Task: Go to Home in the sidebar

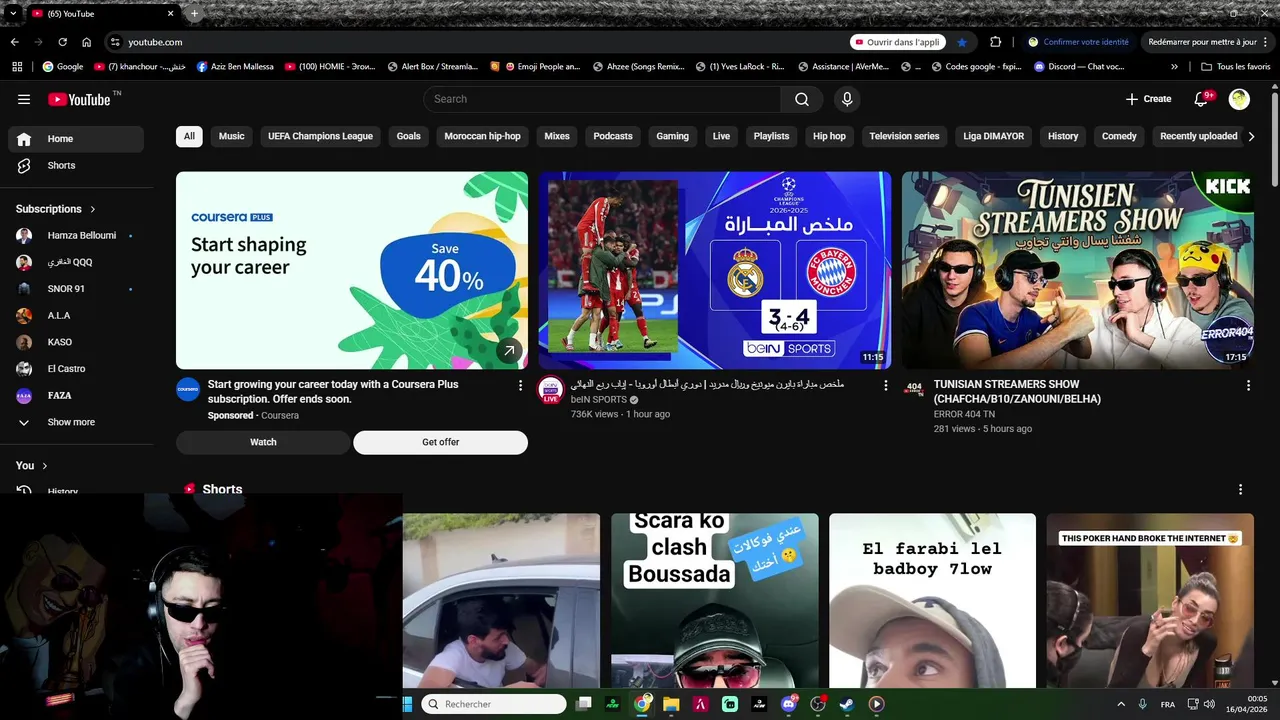Action: (x=76, y=139)
